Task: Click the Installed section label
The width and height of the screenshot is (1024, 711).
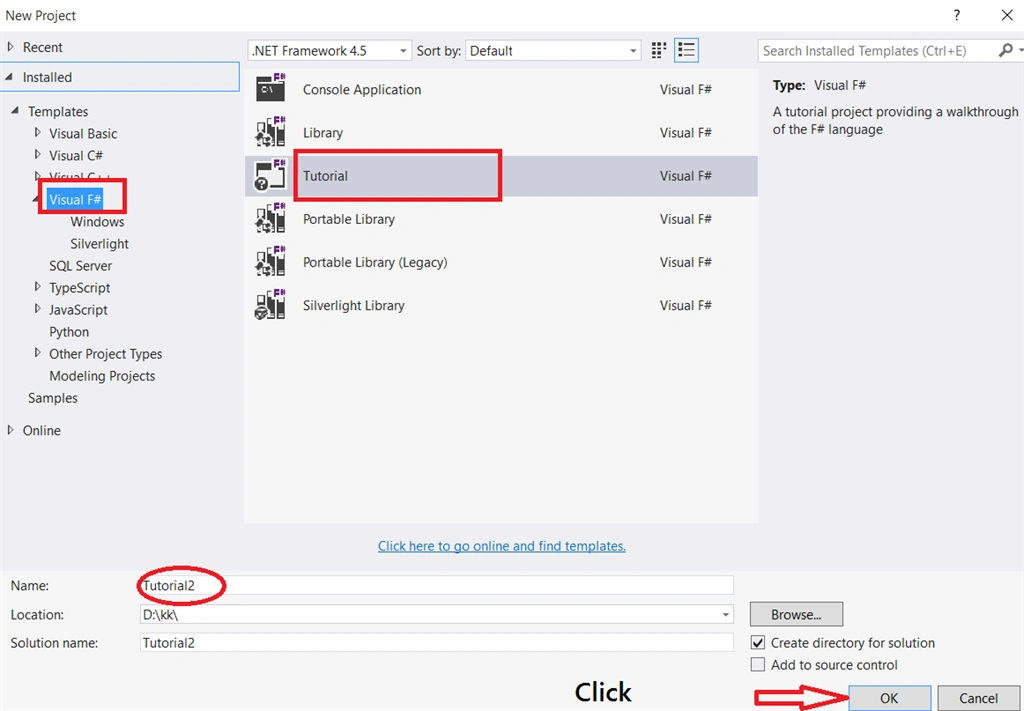Action: tap(47, 77)
